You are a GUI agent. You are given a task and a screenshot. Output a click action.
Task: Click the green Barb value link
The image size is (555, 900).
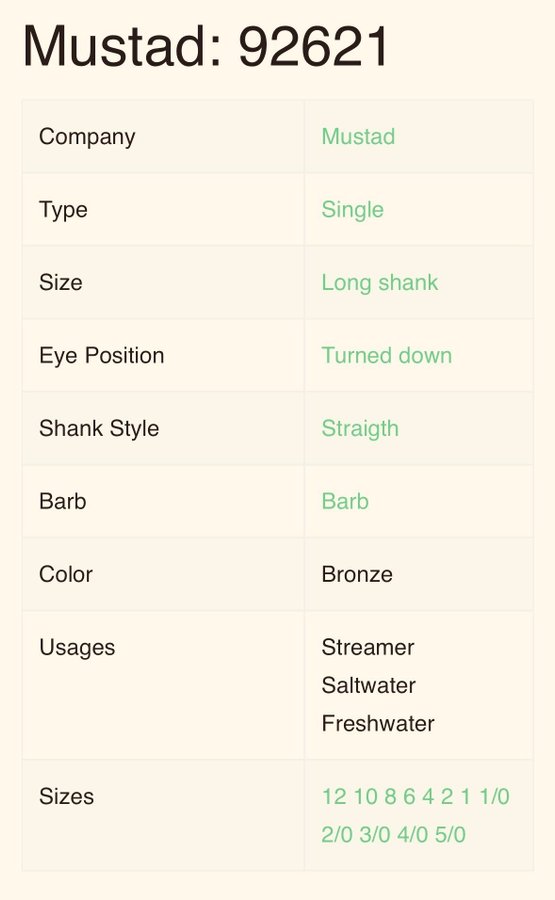point(345,501)
